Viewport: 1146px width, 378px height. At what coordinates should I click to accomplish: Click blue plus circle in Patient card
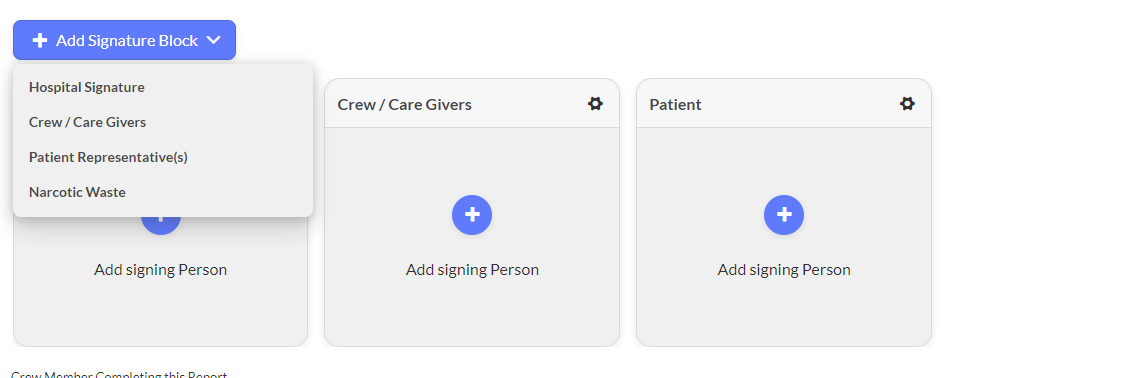tap(784, 215)
